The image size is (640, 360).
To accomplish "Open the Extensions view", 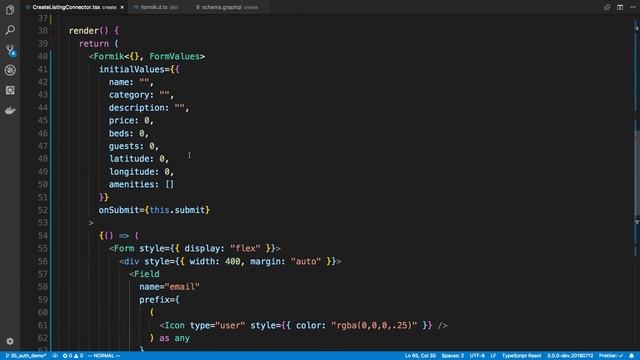I will coord(10,90).
